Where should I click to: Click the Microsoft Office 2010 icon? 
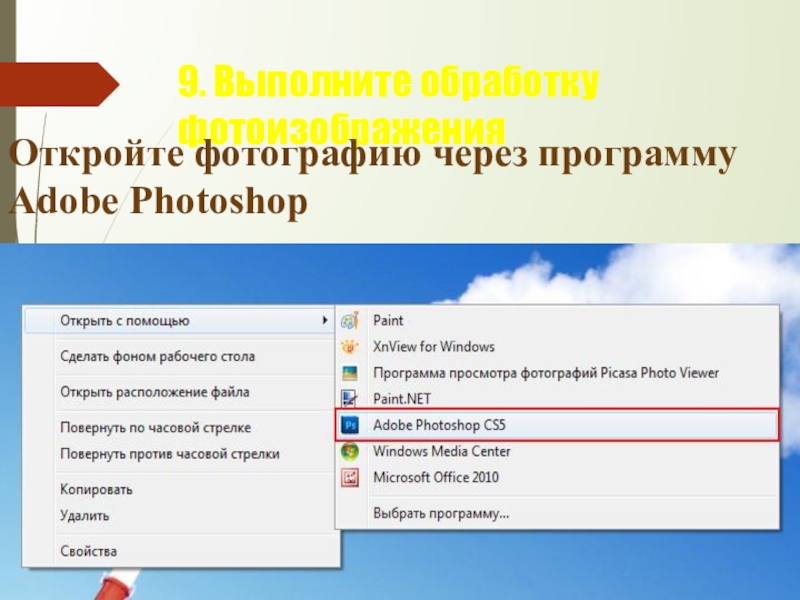click(350, 478)
